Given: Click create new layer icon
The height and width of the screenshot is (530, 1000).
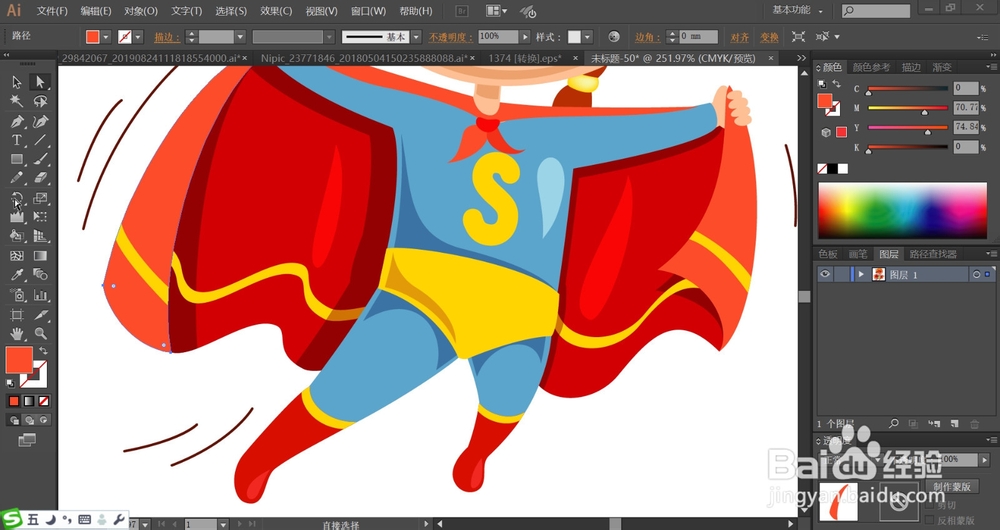Looking at the screenshot, I should [954, 423].
